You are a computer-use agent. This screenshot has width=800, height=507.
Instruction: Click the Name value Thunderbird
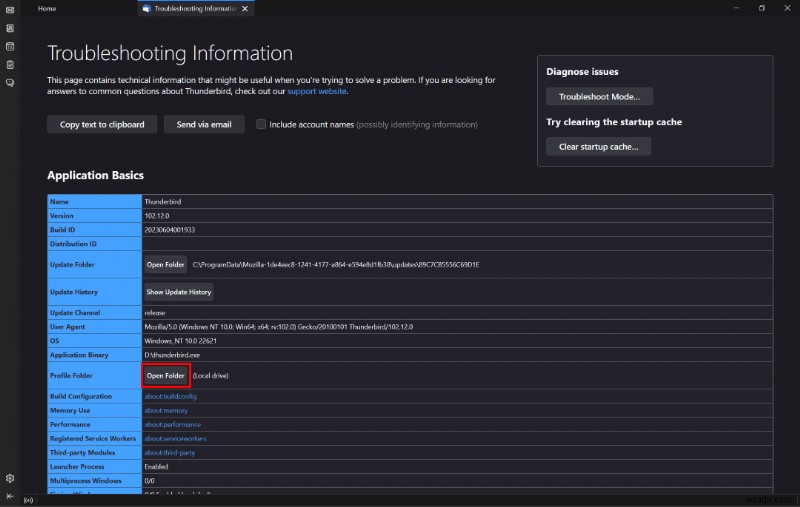[x=163, y=202]
